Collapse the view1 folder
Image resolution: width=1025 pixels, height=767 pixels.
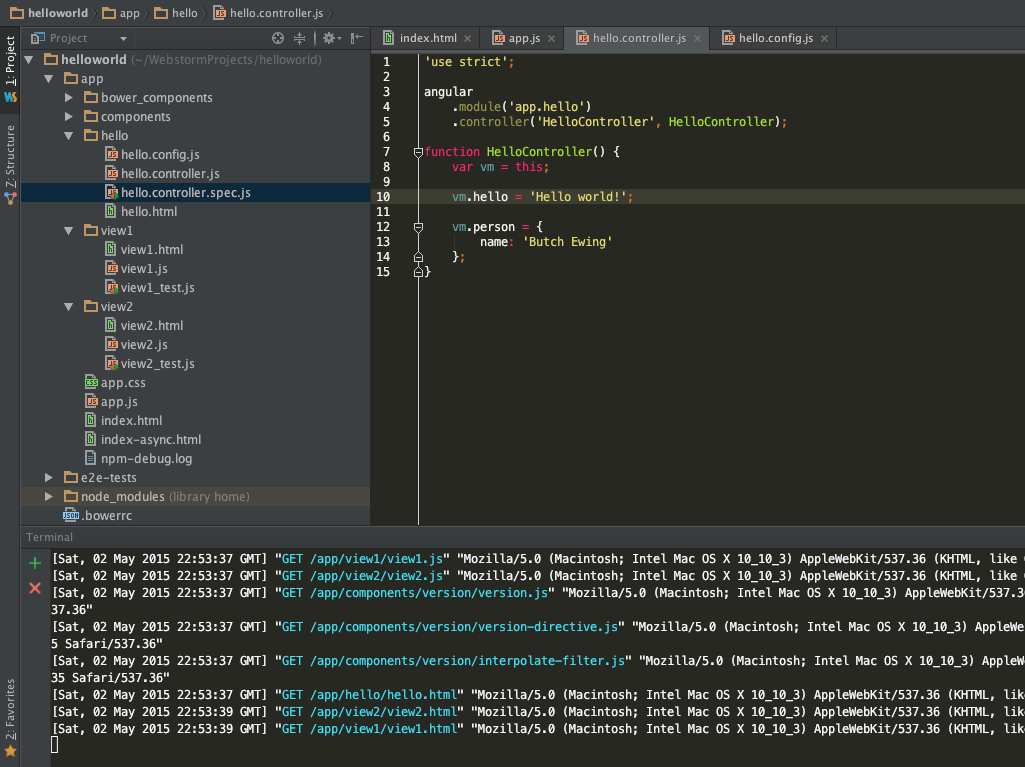click(69, 230)
